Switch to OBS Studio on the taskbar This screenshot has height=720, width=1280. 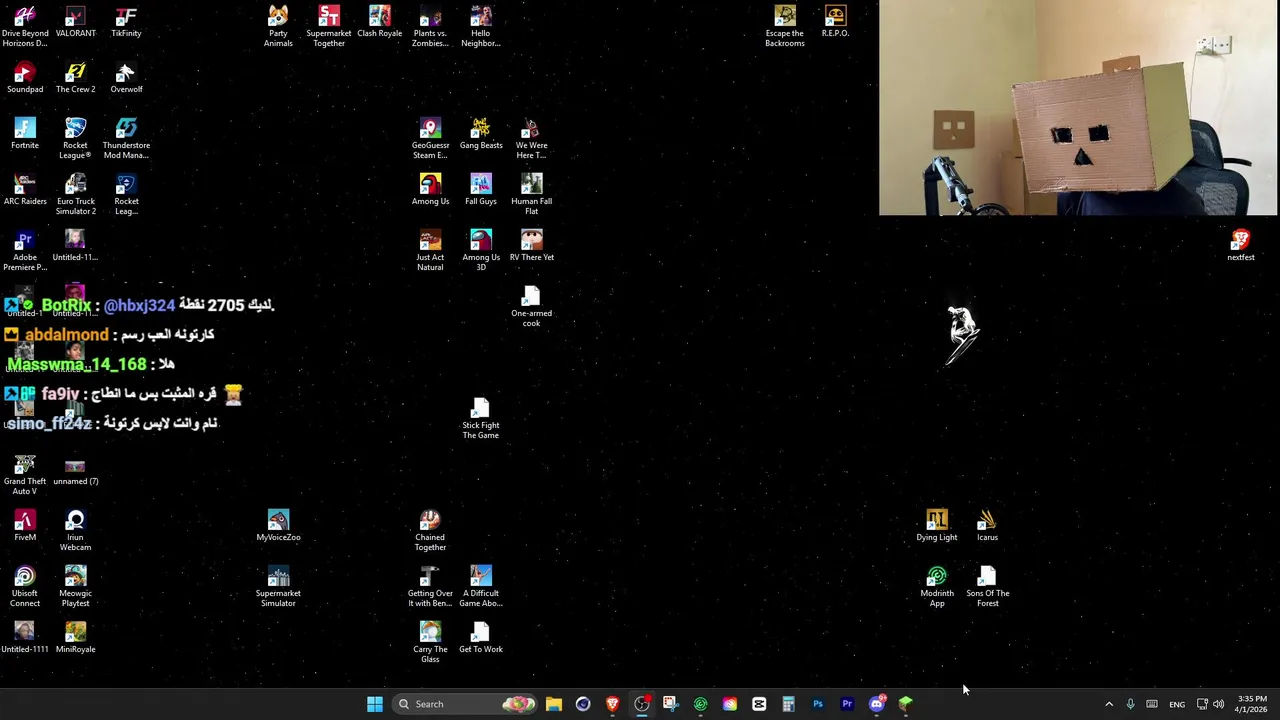tap(642, 704)
